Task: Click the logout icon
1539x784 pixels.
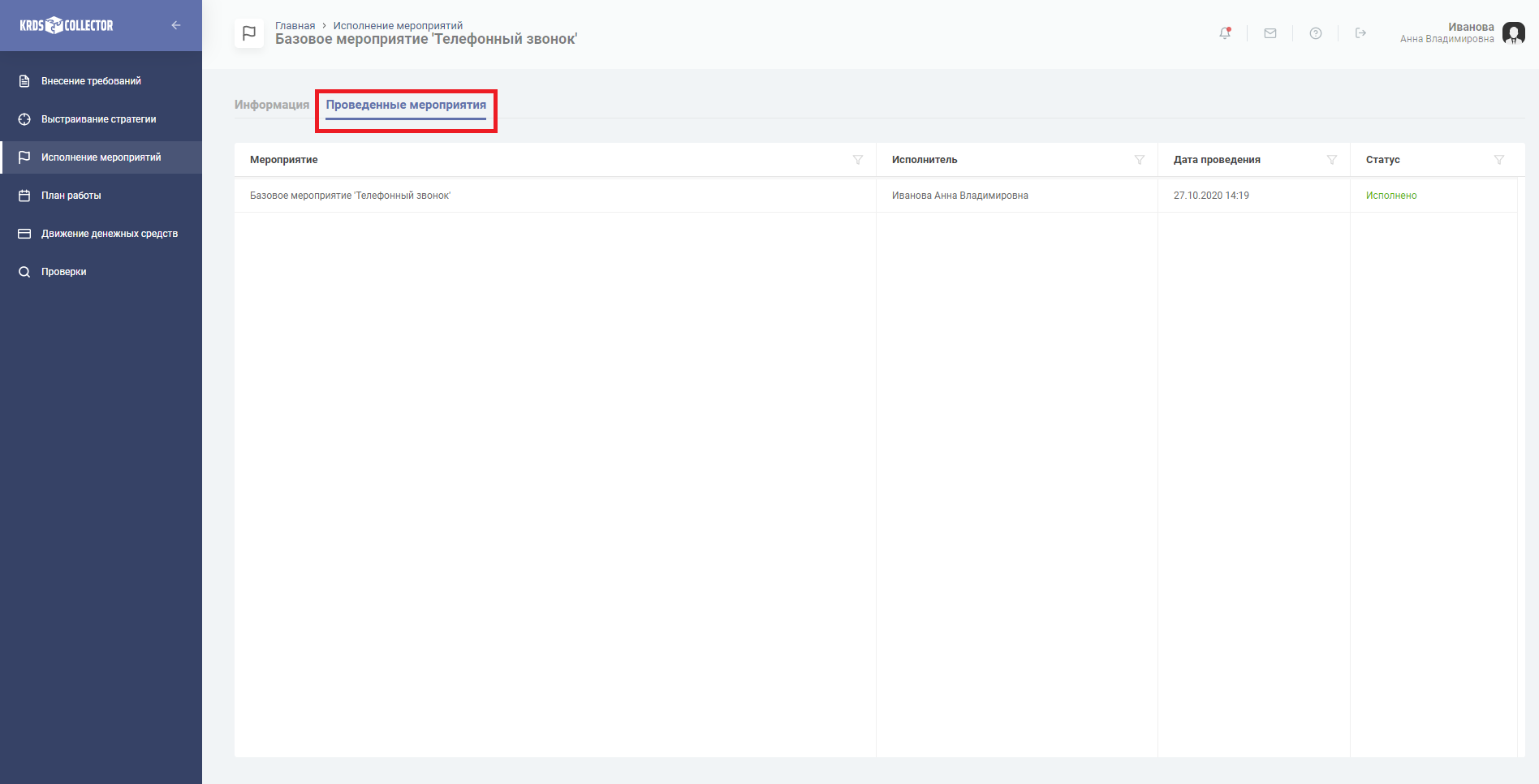Action: click(1361, 33)
